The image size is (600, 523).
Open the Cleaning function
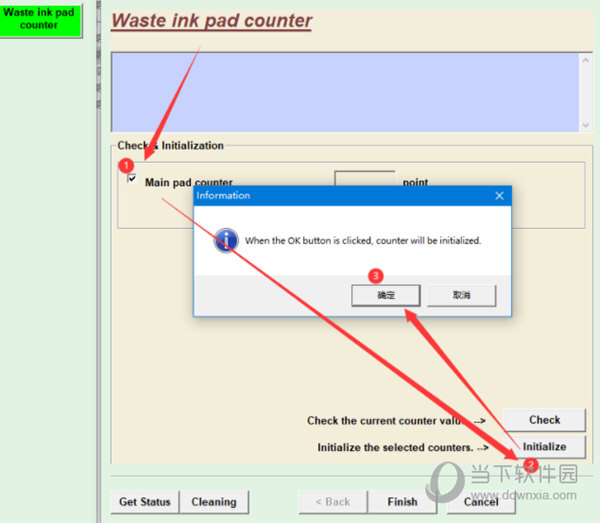tap(214, 502)
